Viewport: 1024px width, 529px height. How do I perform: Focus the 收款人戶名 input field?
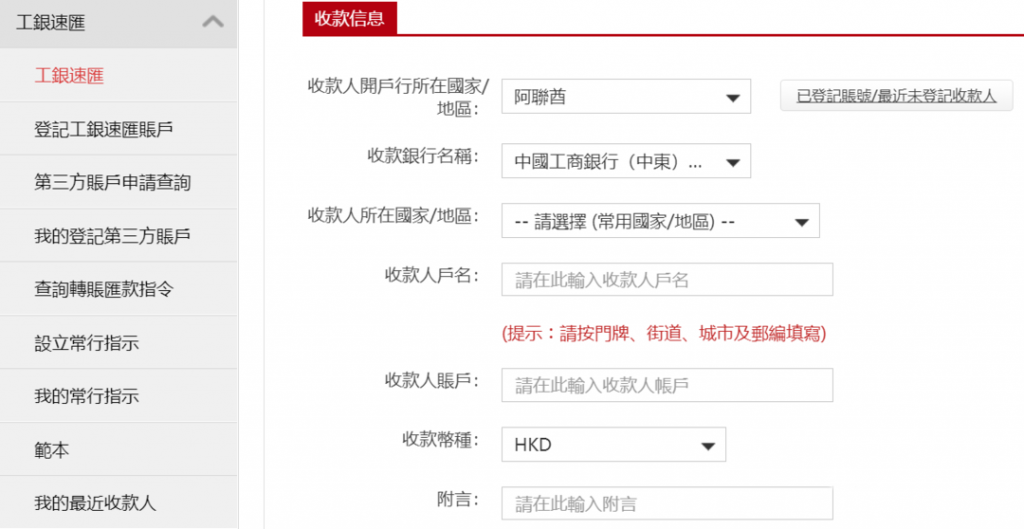(667, 280)
